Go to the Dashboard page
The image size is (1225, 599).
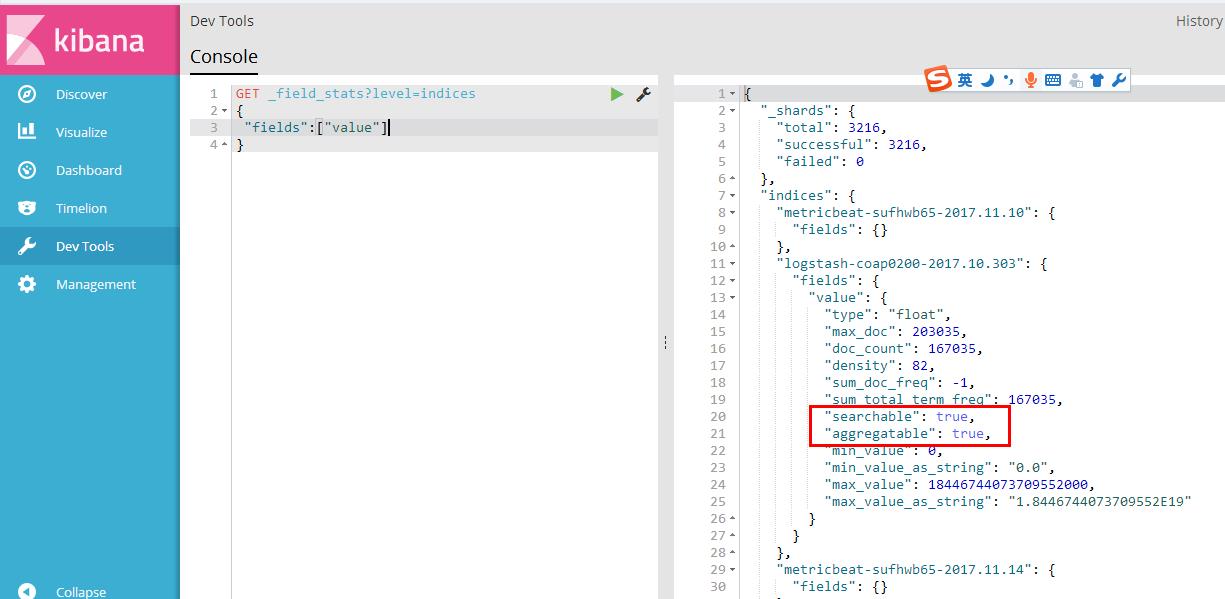click(x=89, y=170)
